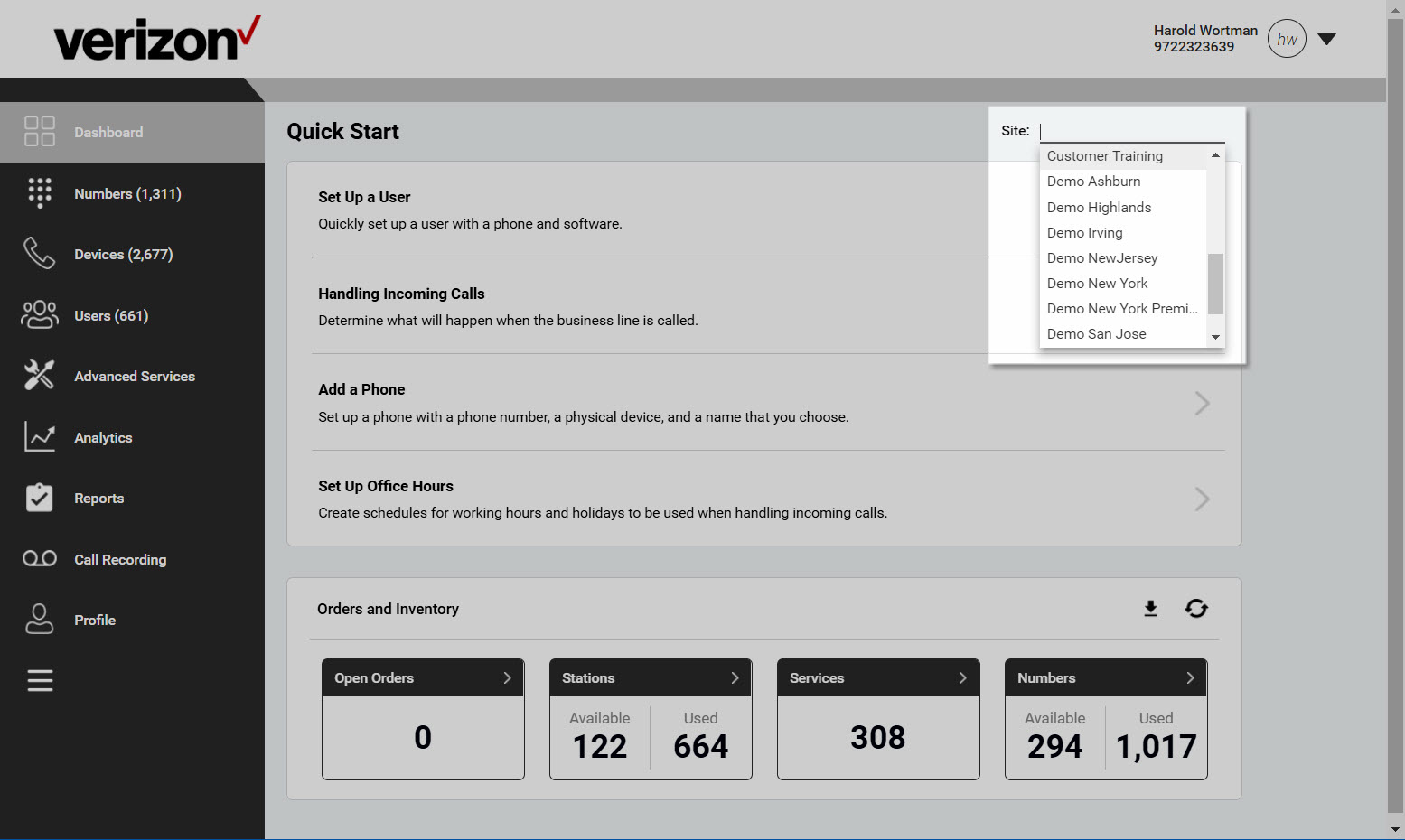Click the Reports clipboard icon
The width and height of the screenshot is (1405, 840).
pos(40,497)
